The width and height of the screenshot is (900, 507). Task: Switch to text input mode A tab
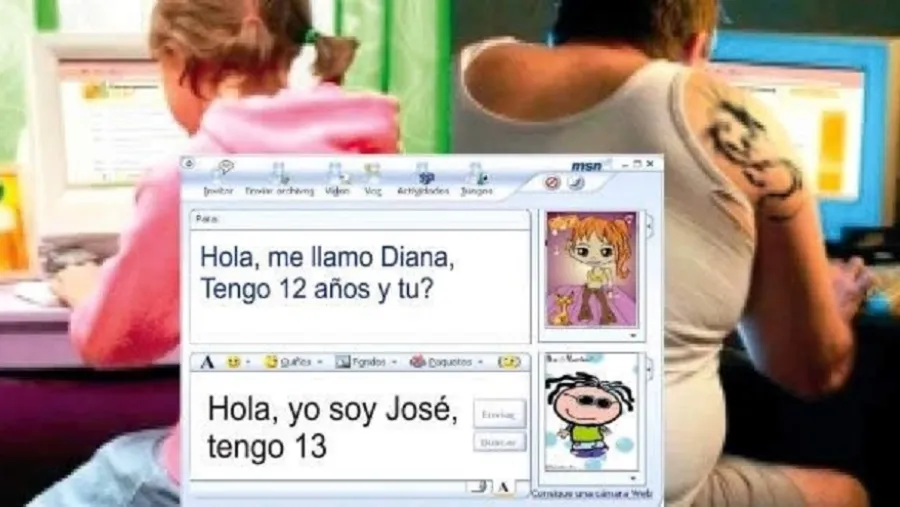[503, 487]
